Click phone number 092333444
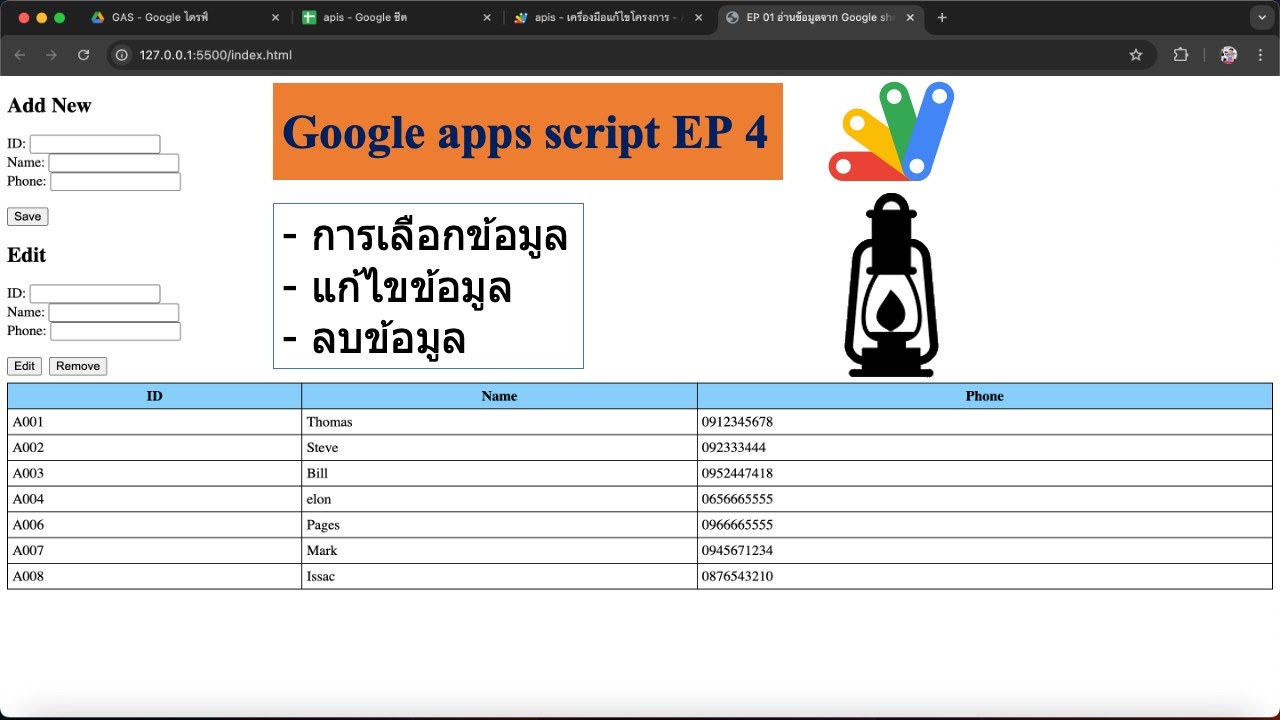 (734, 448)
